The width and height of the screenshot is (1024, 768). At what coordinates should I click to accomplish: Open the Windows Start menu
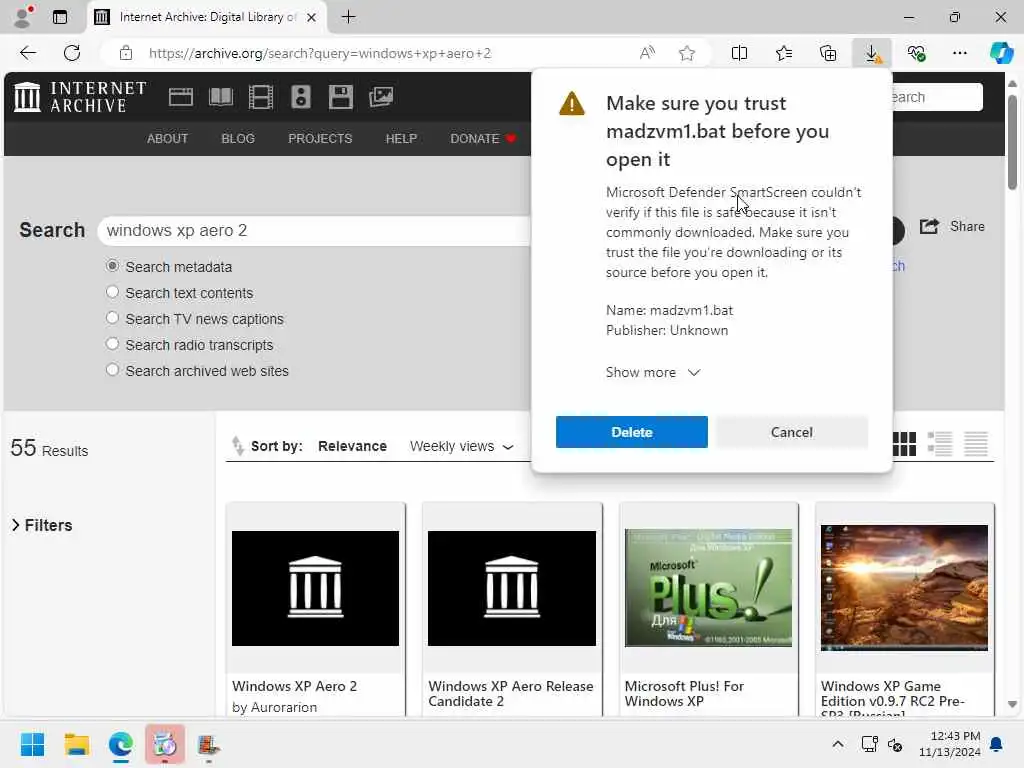click(33, 744)
